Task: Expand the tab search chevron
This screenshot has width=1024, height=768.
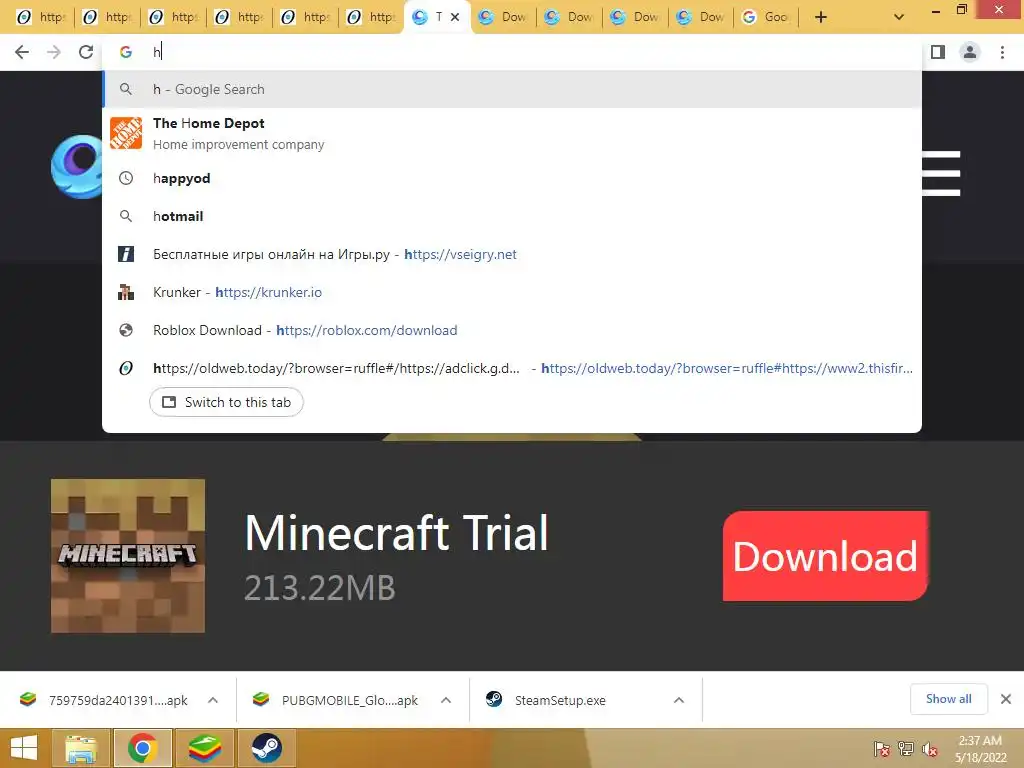Action: tap(899, 17)
